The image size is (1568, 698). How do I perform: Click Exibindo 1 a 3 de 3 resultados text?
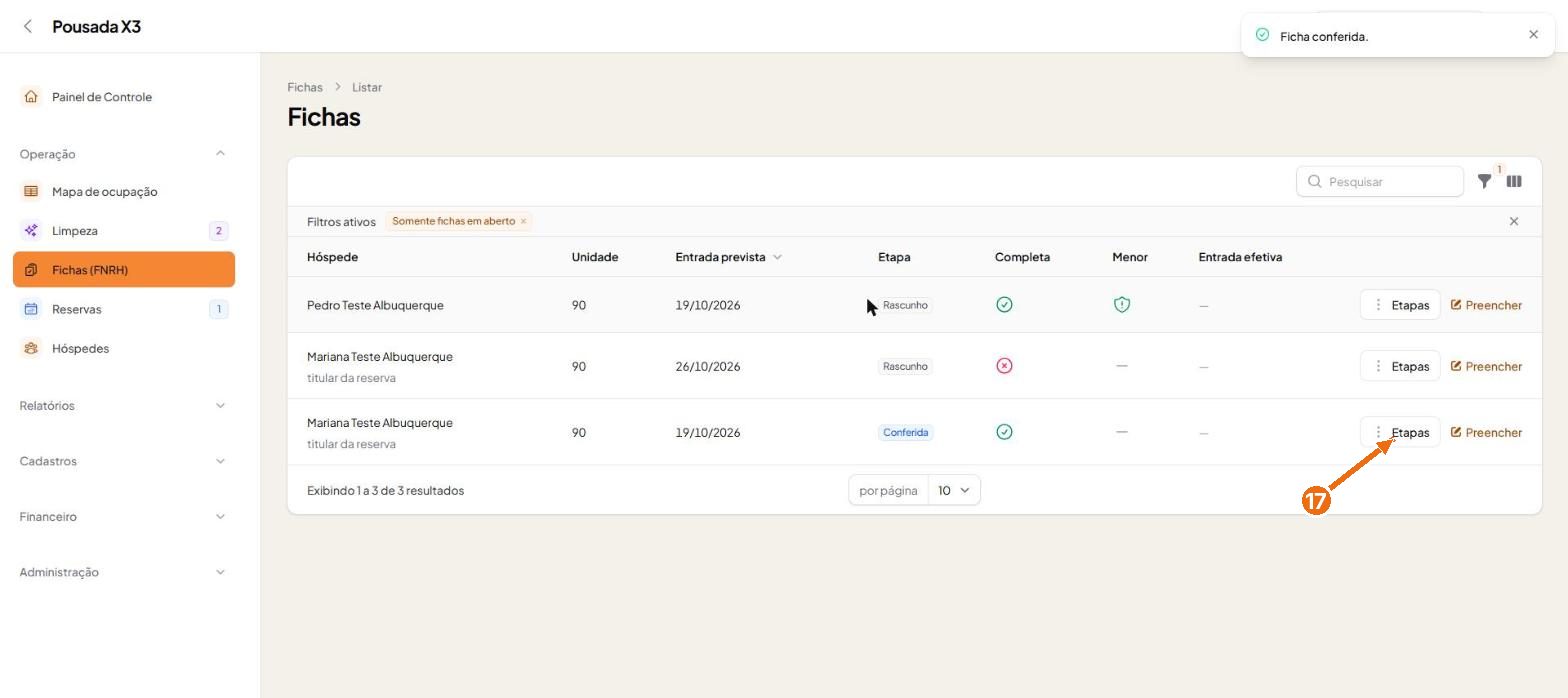pos(385,490)
